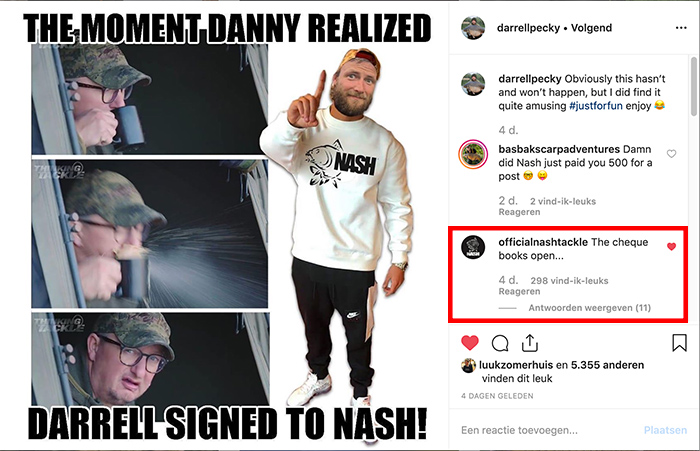Viewport: 700px width, 451px height.
Task: Toggle Volgend following status in header
Action: [592, 28]
